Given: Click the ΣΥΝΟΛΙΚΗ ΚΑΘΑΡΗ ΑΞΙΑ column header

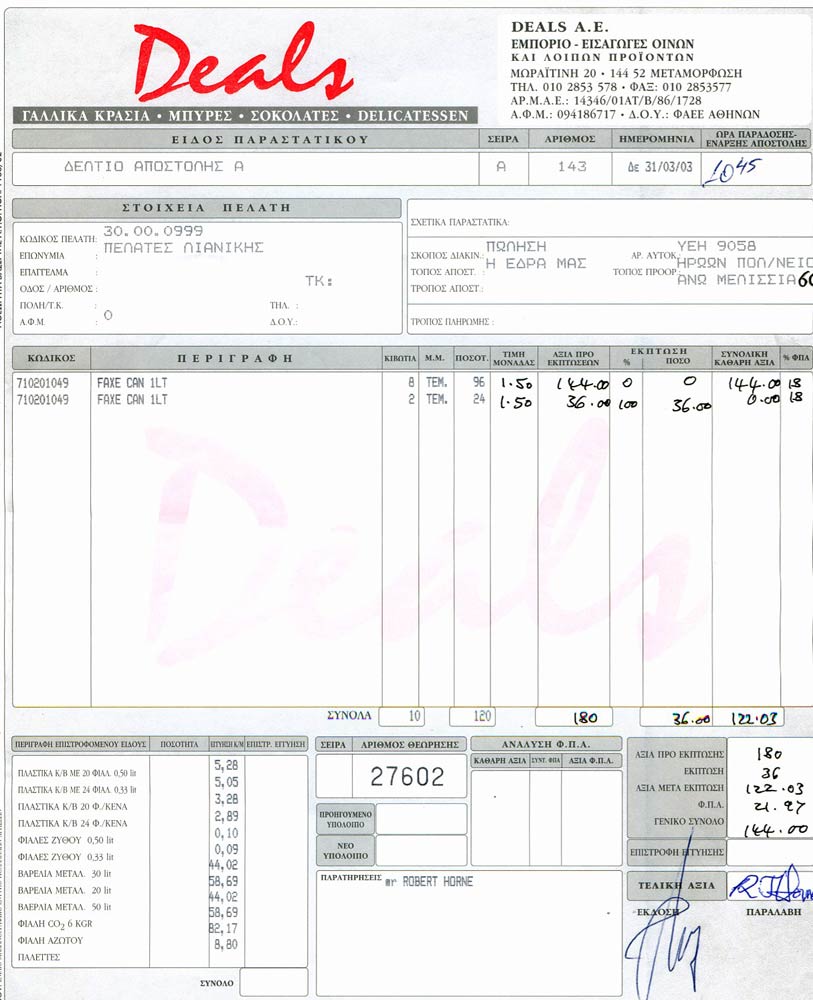Looking at the screenshot, I should tap(745, 358).
